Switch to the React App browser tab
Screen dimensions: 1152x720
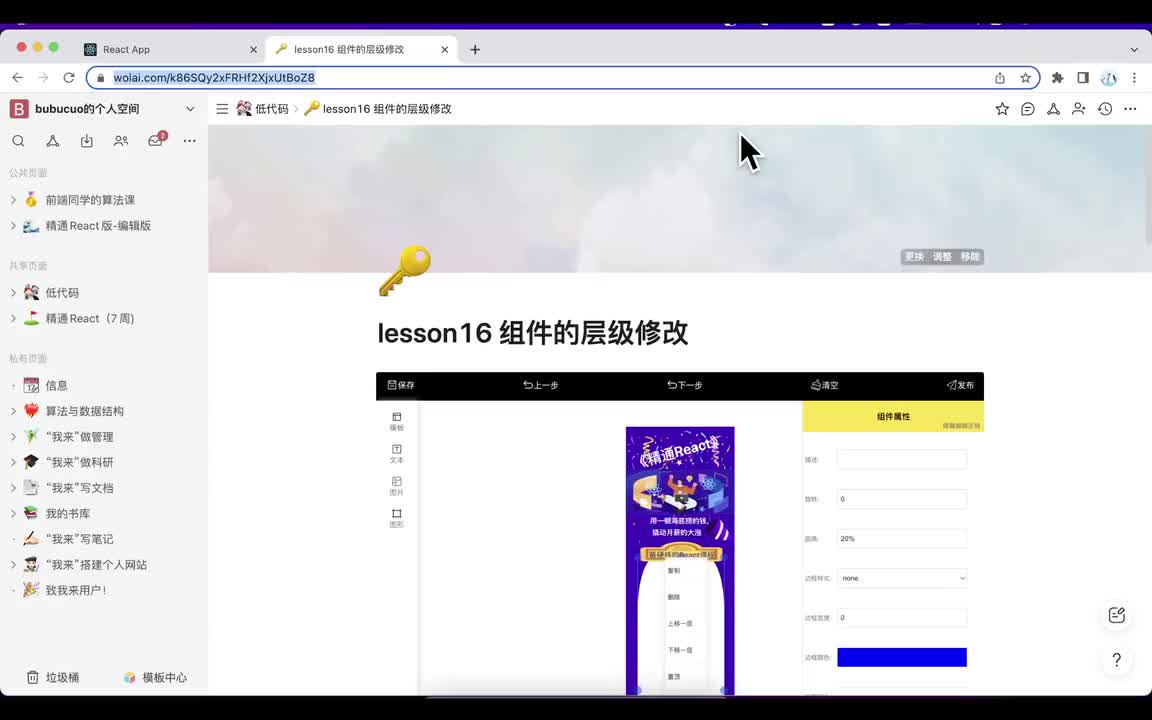point(170,49)
